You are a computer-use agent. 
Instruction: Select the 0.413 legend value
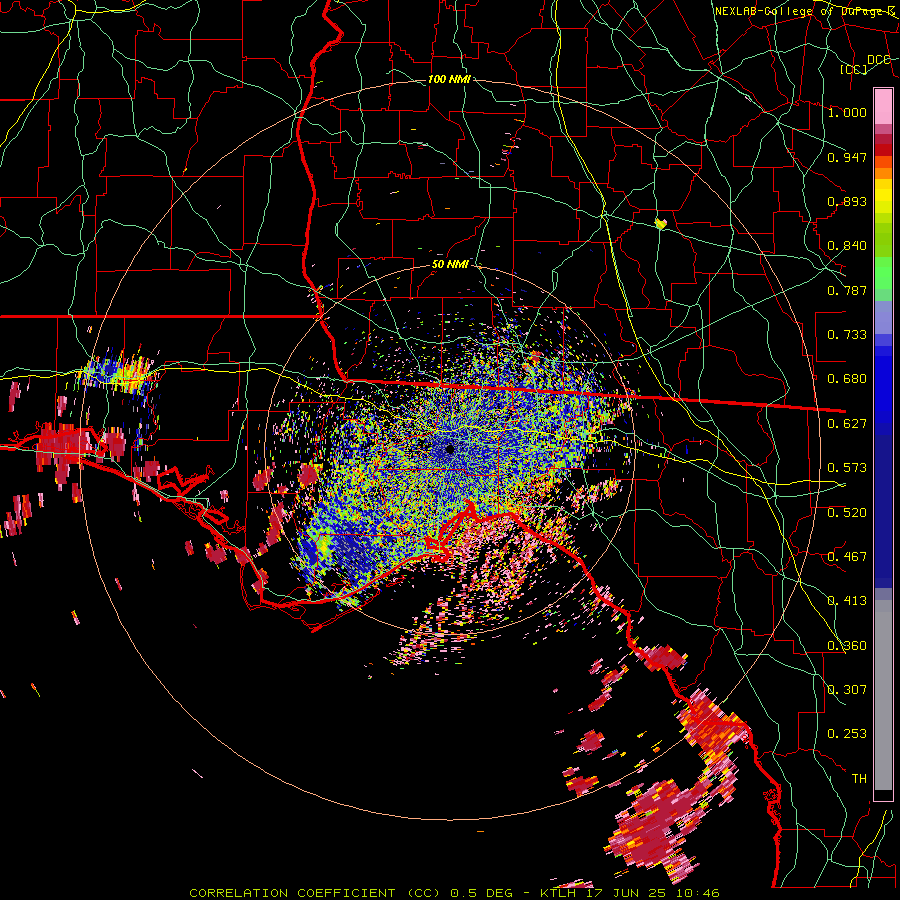pyautogui.click(x=847, y=601)
